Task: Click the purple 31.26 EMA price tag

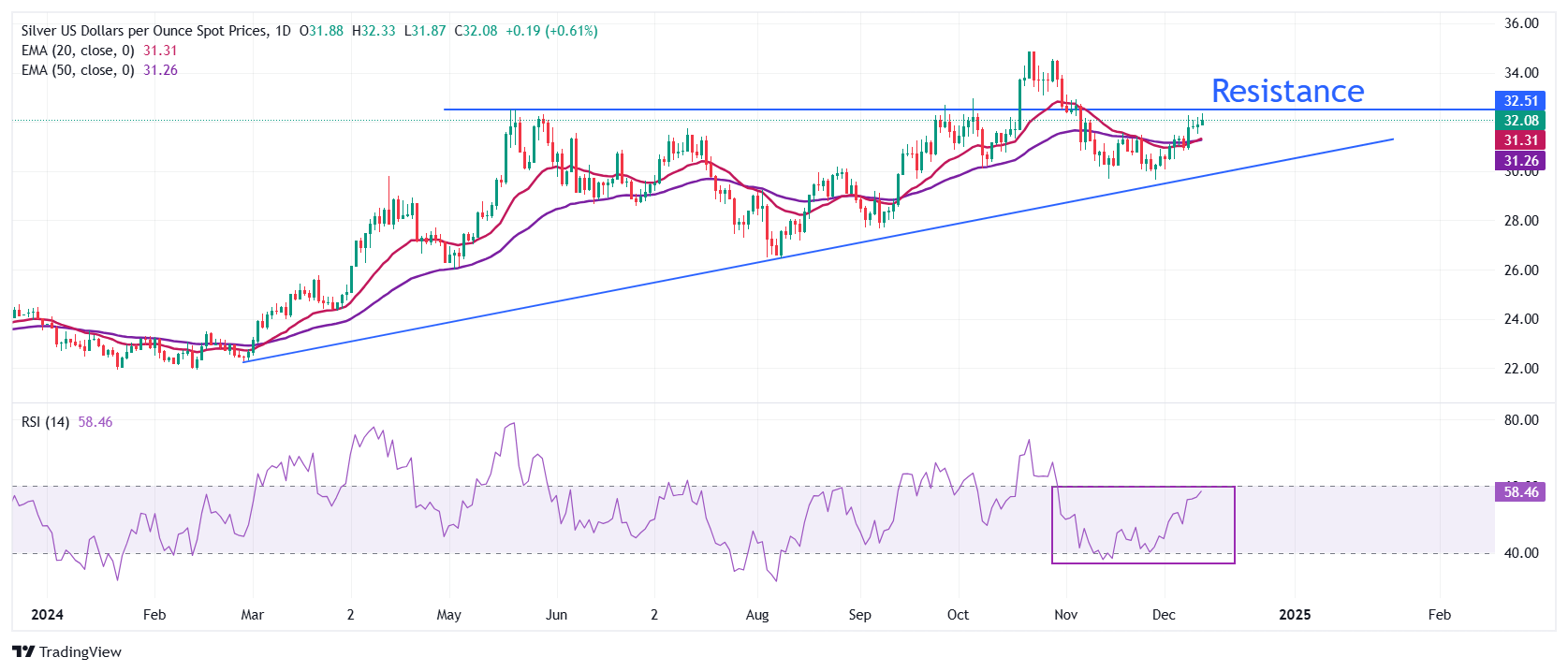Action: 1520,161
